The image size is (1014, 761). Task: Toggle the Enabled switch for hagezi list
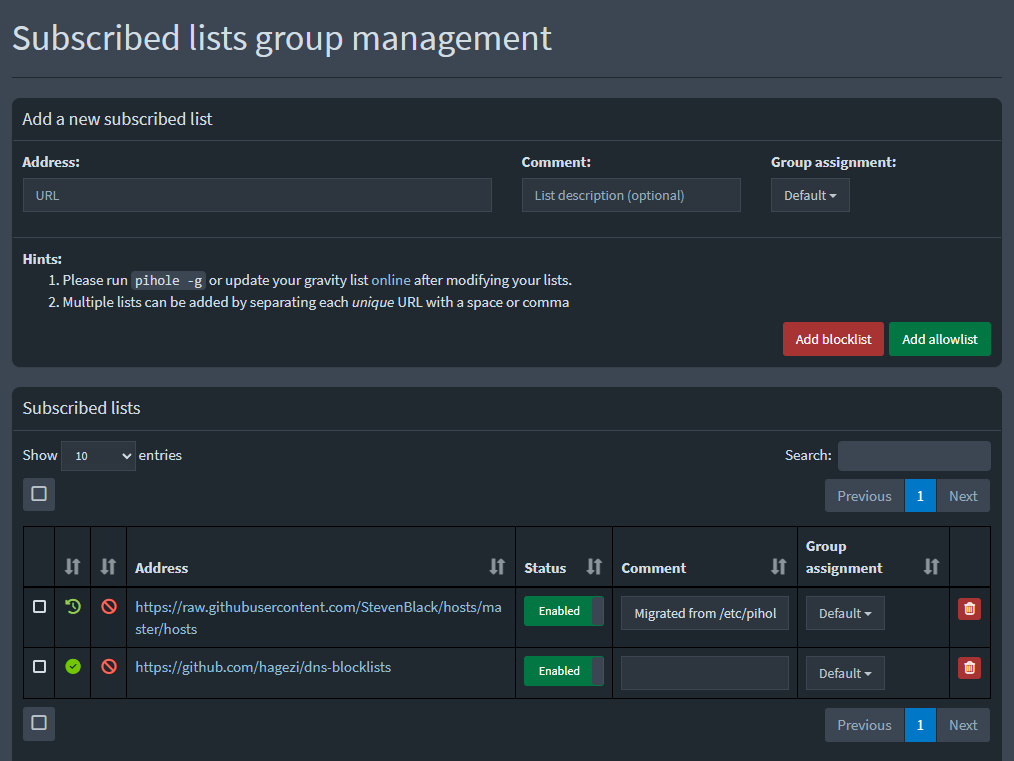pos(564,671)
